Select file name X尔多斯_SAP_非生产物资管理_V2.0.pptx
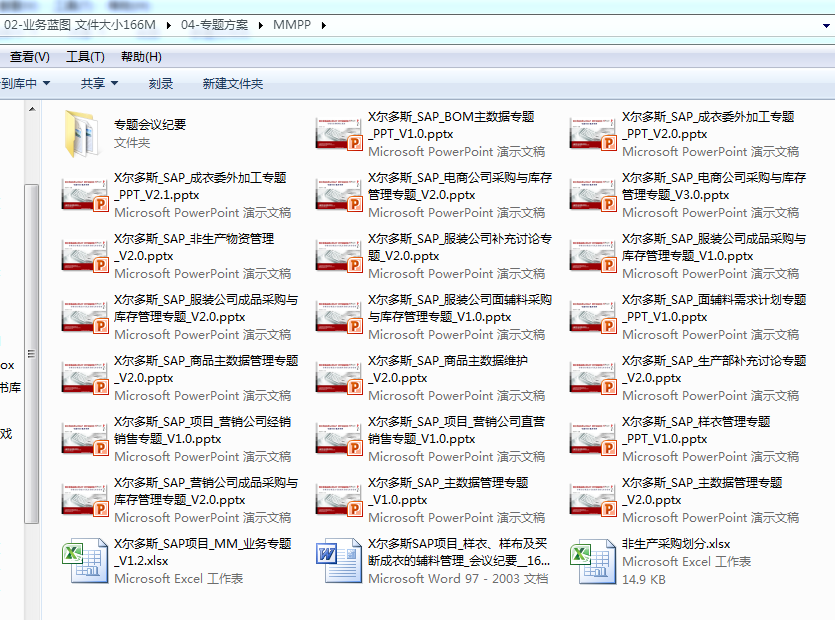Viewport: 835px width, 620px height. pos(194,247)
